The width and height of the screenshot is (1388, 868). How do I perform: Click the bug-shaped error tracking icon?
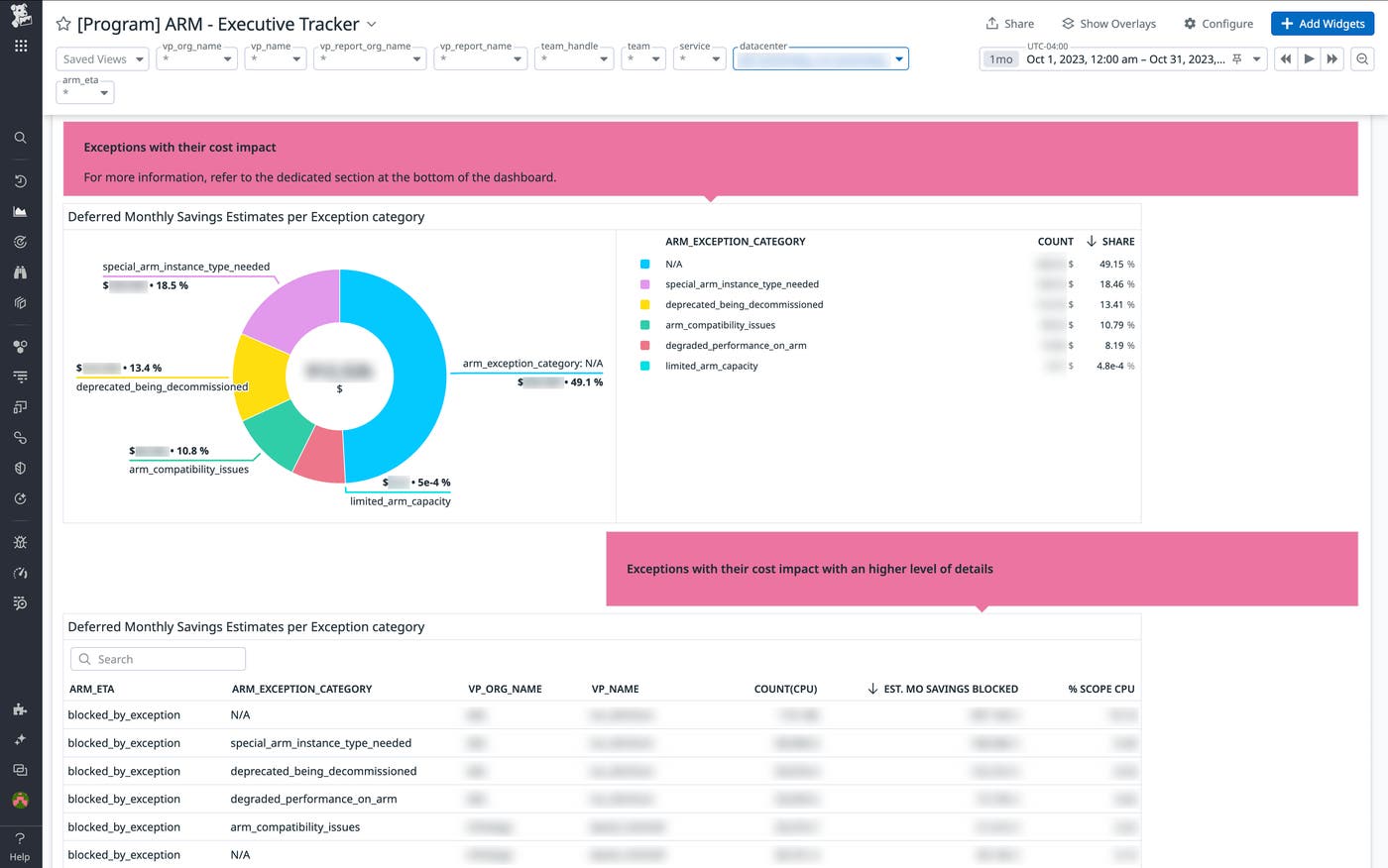pyautogui.click(x=20, y=541)
